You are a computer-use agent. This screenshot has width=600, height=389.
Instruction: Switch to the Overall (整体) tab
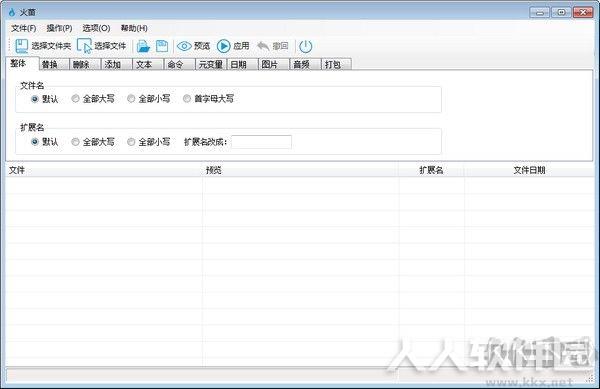coord(22,63)
